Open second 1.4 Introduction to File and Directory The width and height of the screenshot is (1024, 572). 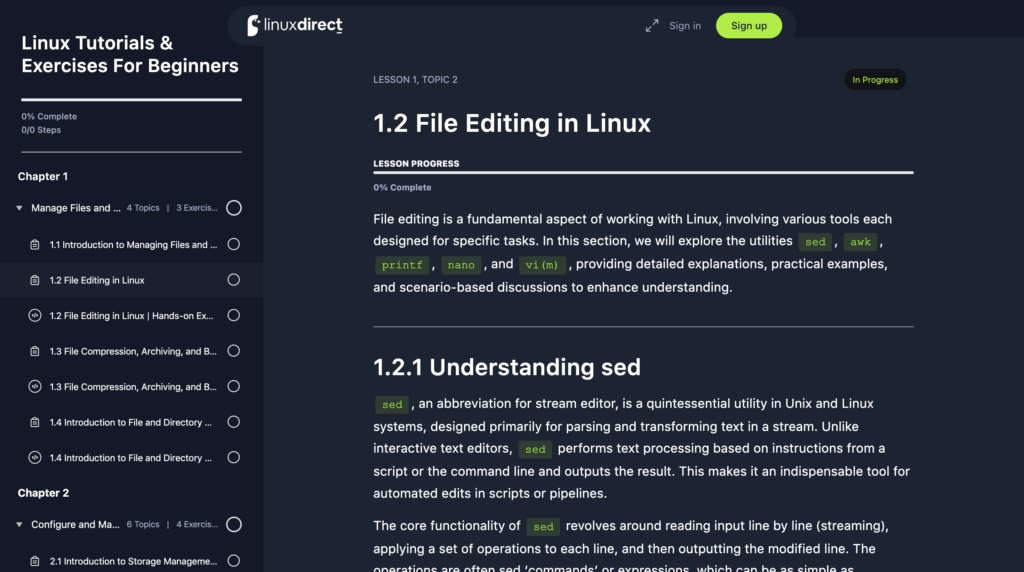[131, 458]
